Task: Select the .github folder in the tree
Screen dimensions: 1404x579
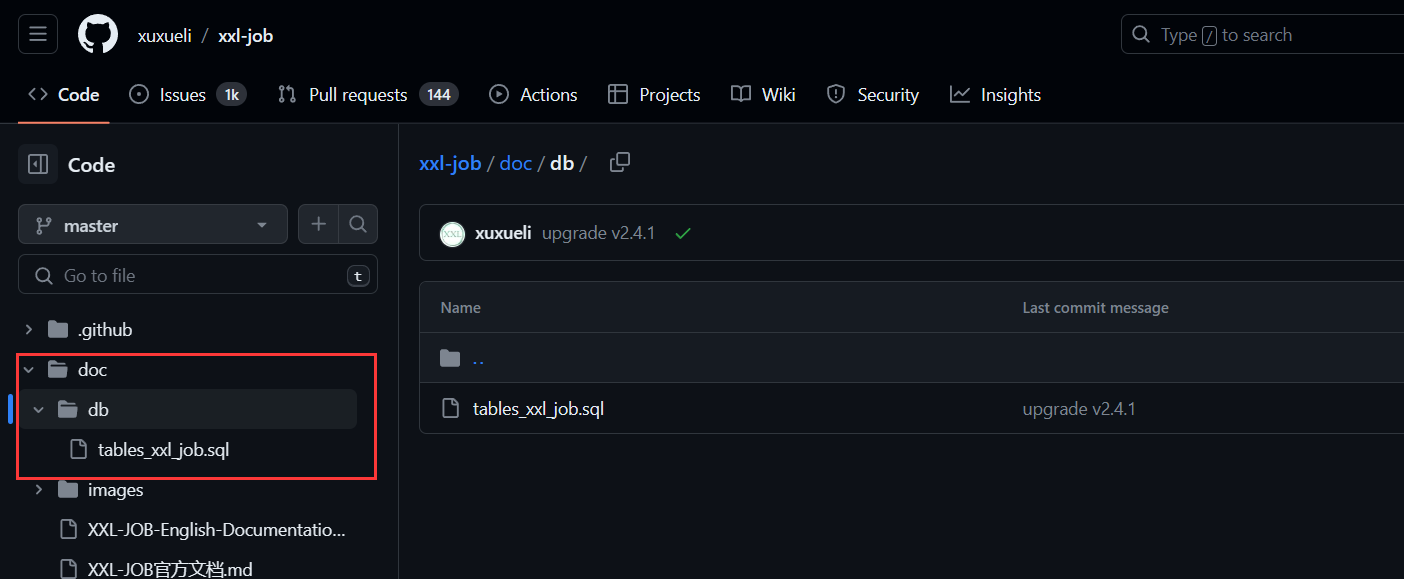Action: tap(105, 330)
